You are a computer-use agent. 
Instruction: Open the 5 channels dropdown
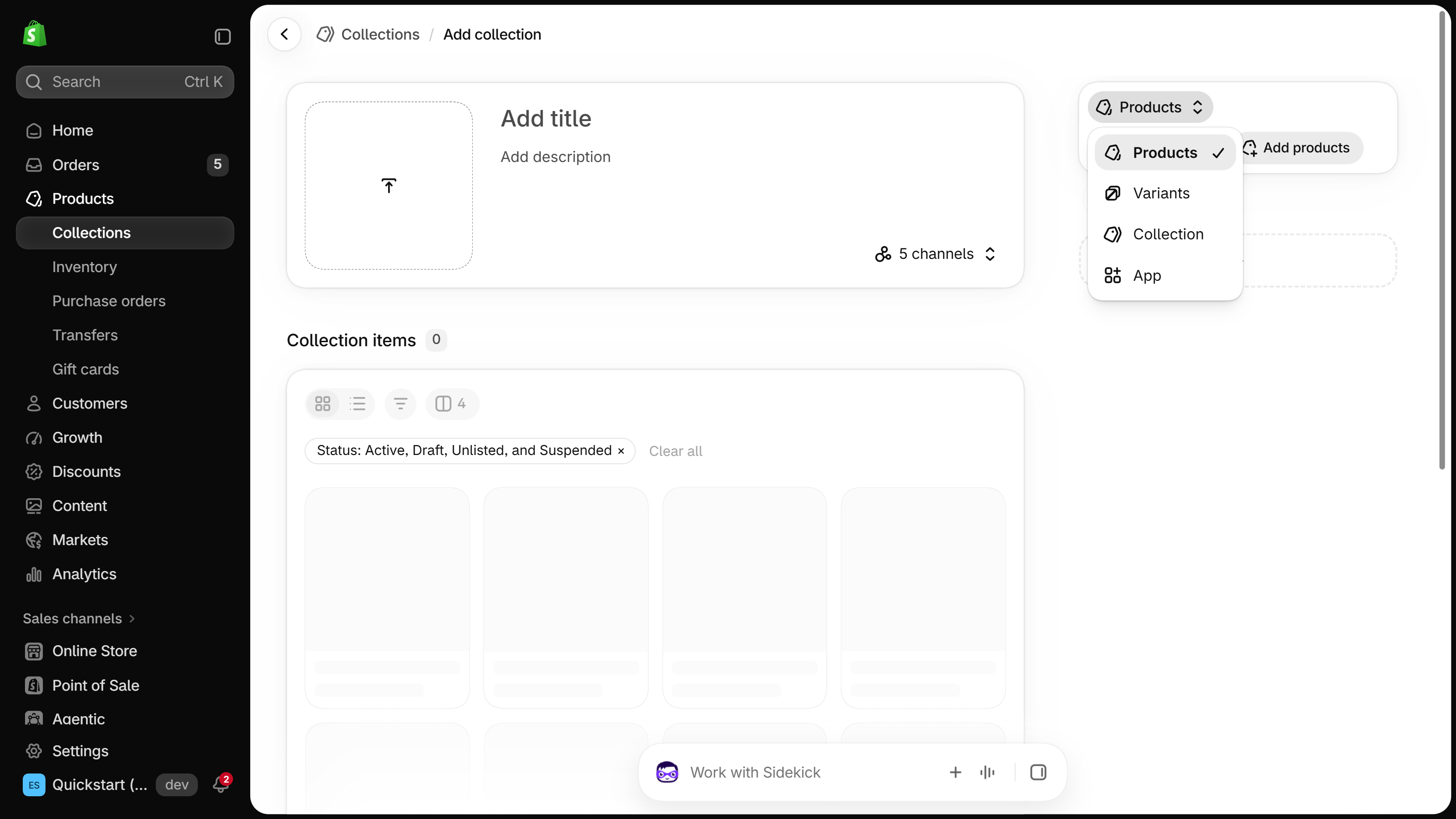click(x=936, y=254)
